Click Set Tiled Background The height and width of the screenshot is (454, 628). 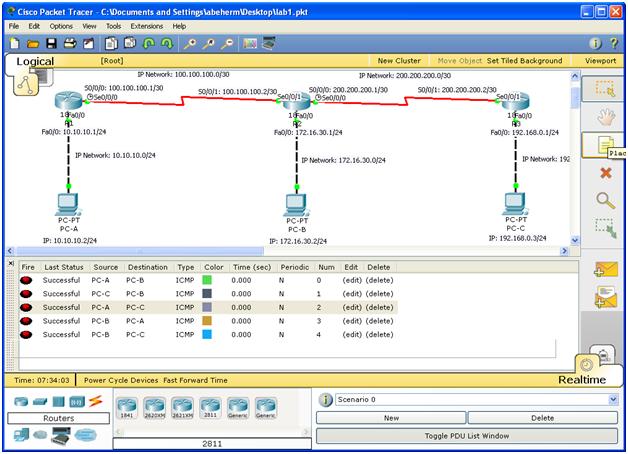pos(524,61)
